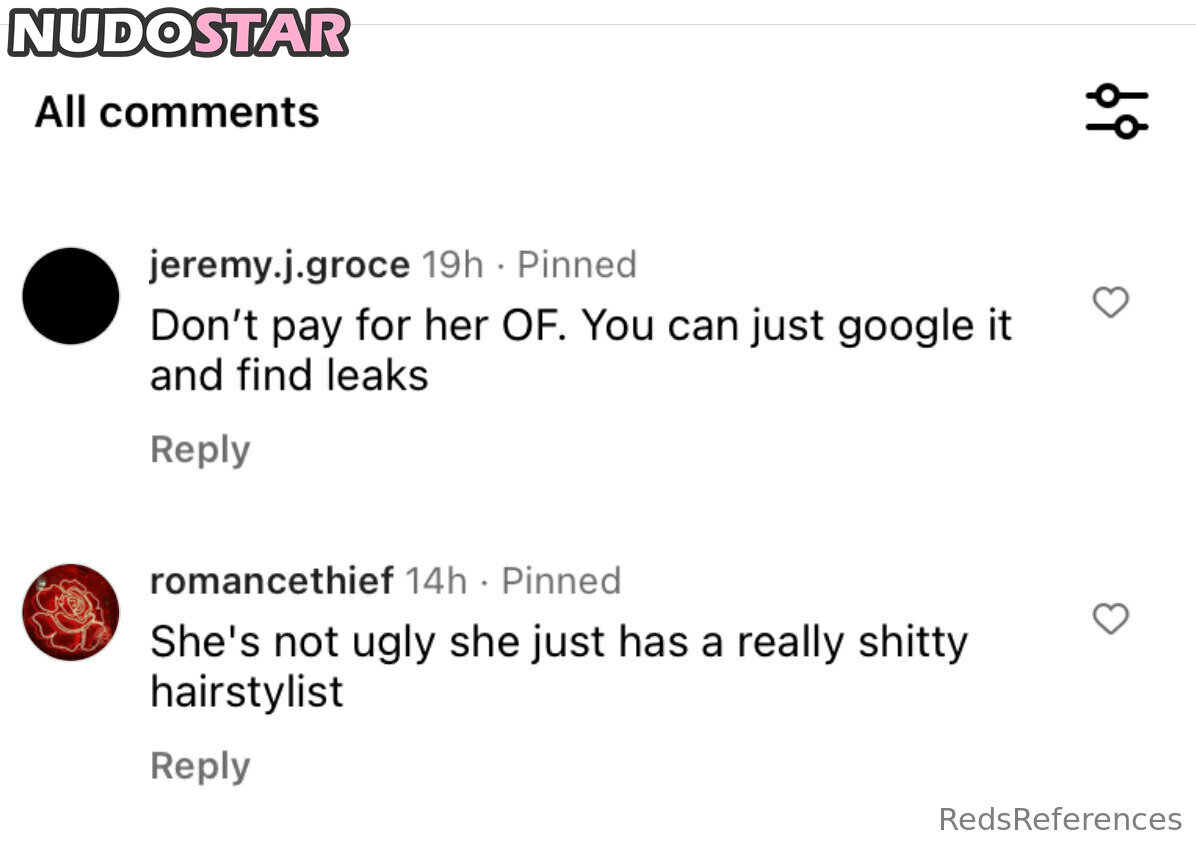Open jeremy.j.groce's black profile avatar
1196x851 pixels.
(70, 296)
